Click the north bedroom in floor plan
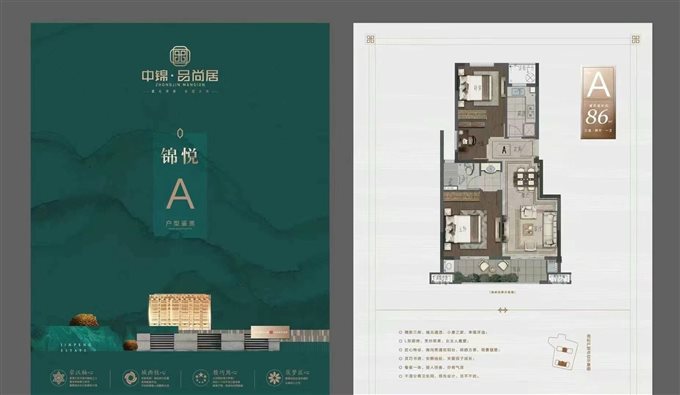Screen dimensions: 680x395 coord(481,88)
